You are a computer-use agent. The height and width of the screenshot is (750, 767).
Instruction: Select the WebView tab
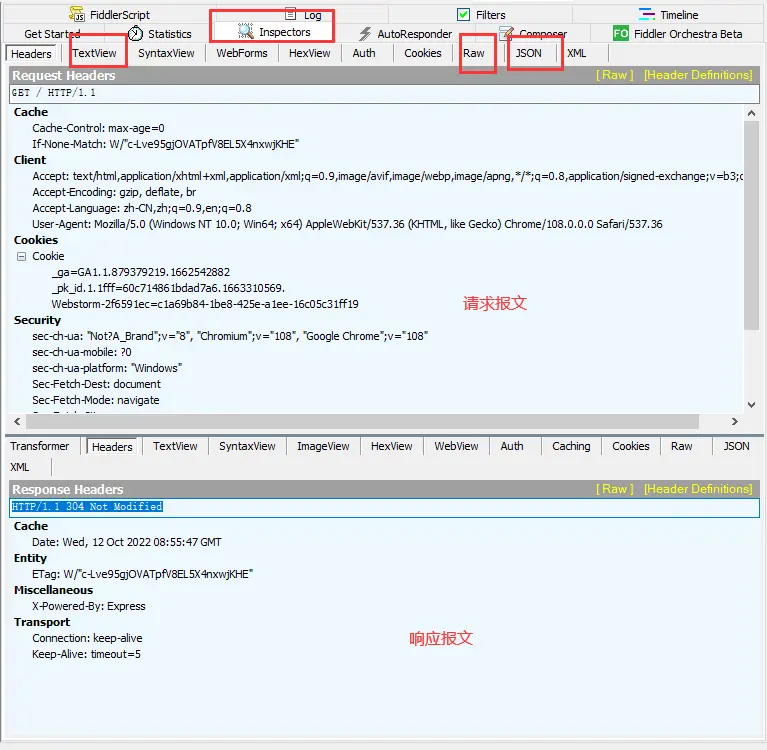click(x=456, y=446)
